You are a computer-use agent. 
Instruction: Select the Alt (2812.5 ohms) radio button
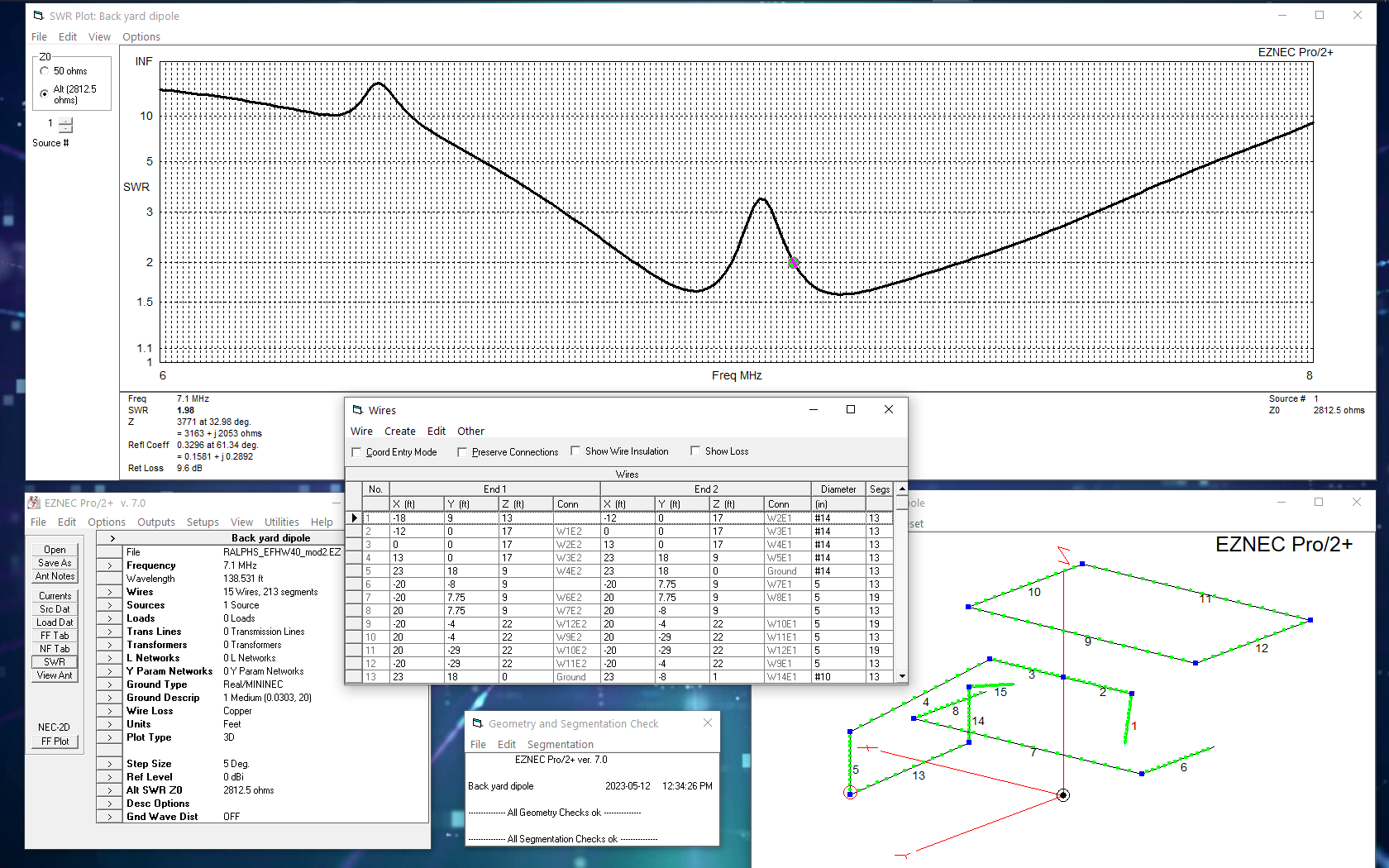(x=45, y=94)
